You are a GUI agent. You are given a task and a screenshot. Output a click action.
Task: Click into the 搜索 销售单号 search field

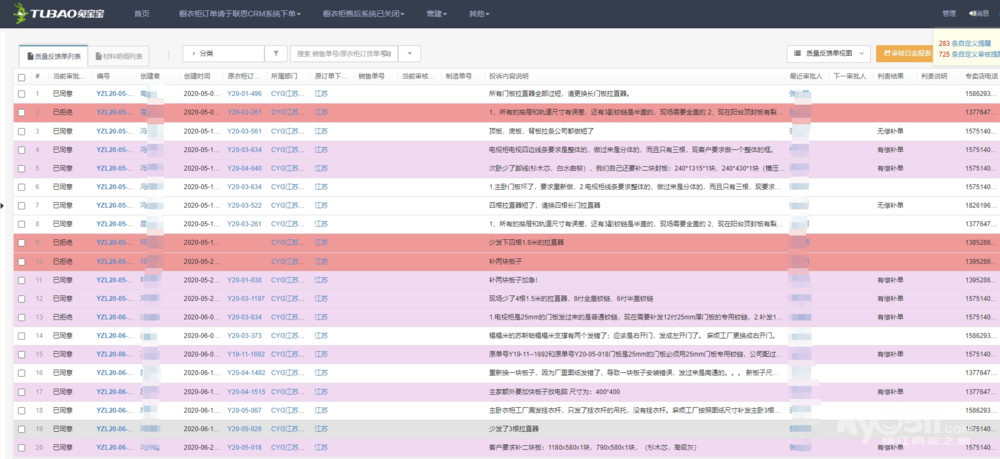(344, 53)
